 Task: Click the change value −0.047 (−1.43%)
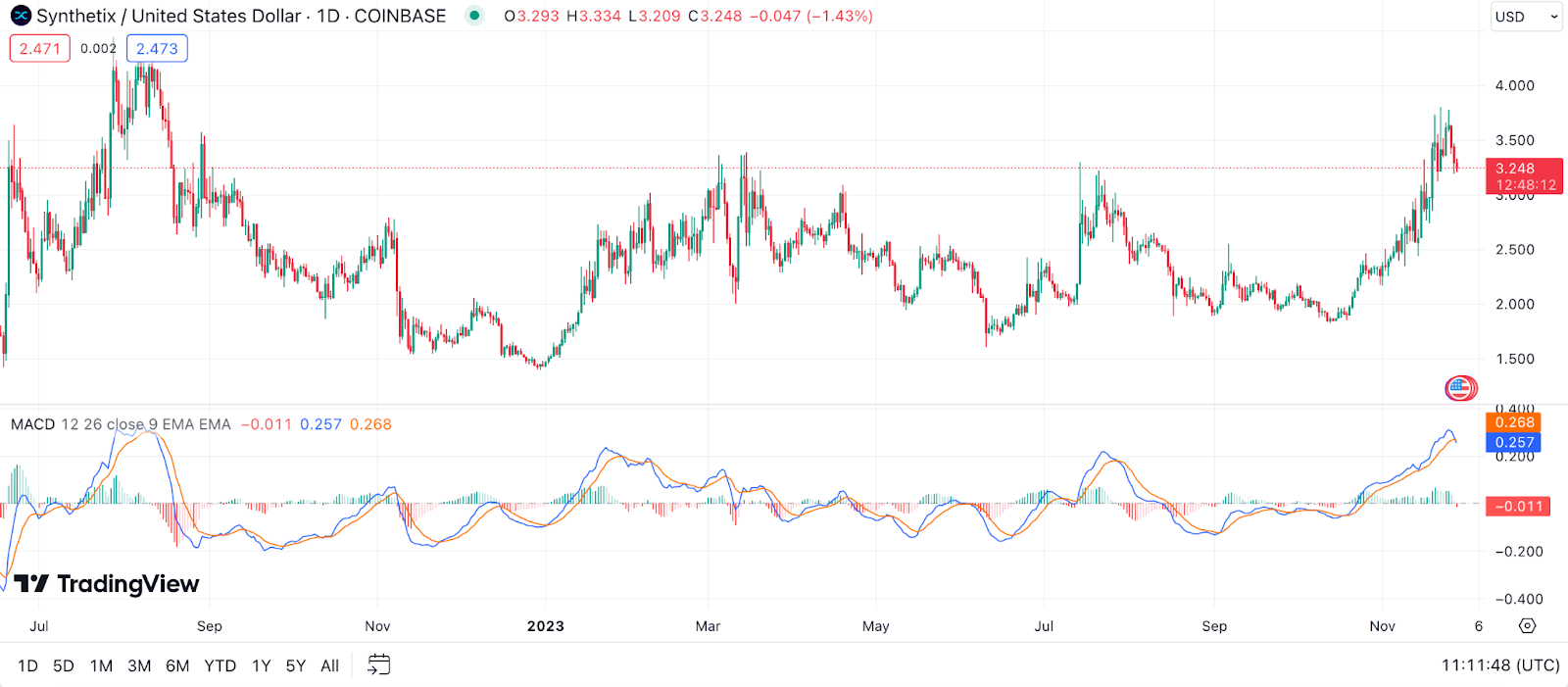[810, 16]
